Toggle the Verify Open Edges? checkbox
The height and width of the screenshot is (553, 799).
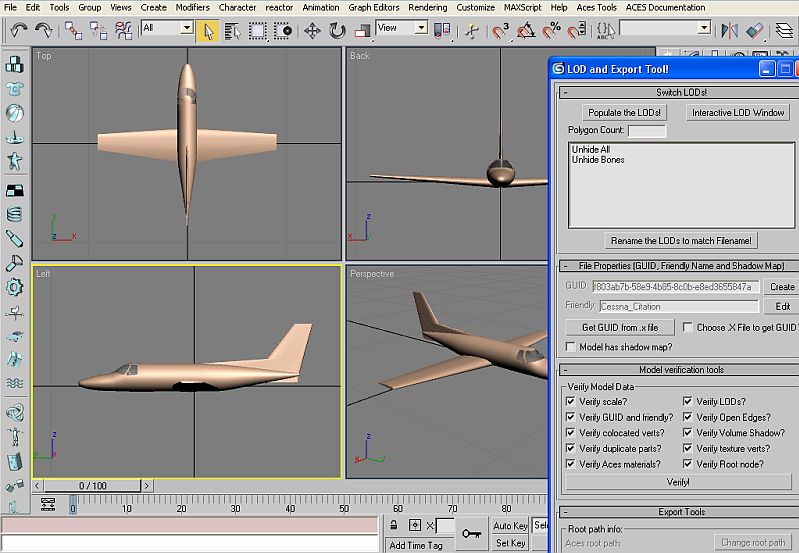[x=688, y=418]
